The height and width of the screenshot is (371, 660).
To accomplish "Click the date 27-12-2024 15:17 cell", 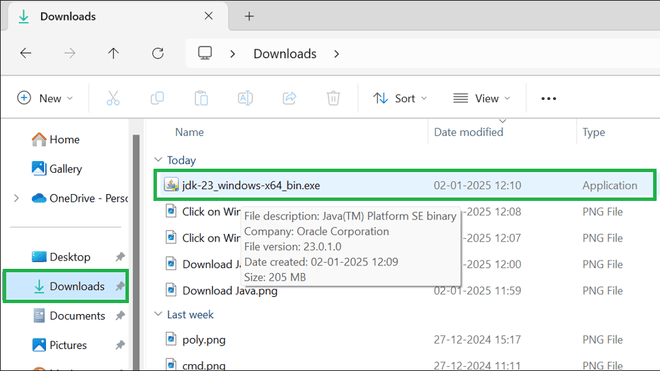I will [477, 339].
